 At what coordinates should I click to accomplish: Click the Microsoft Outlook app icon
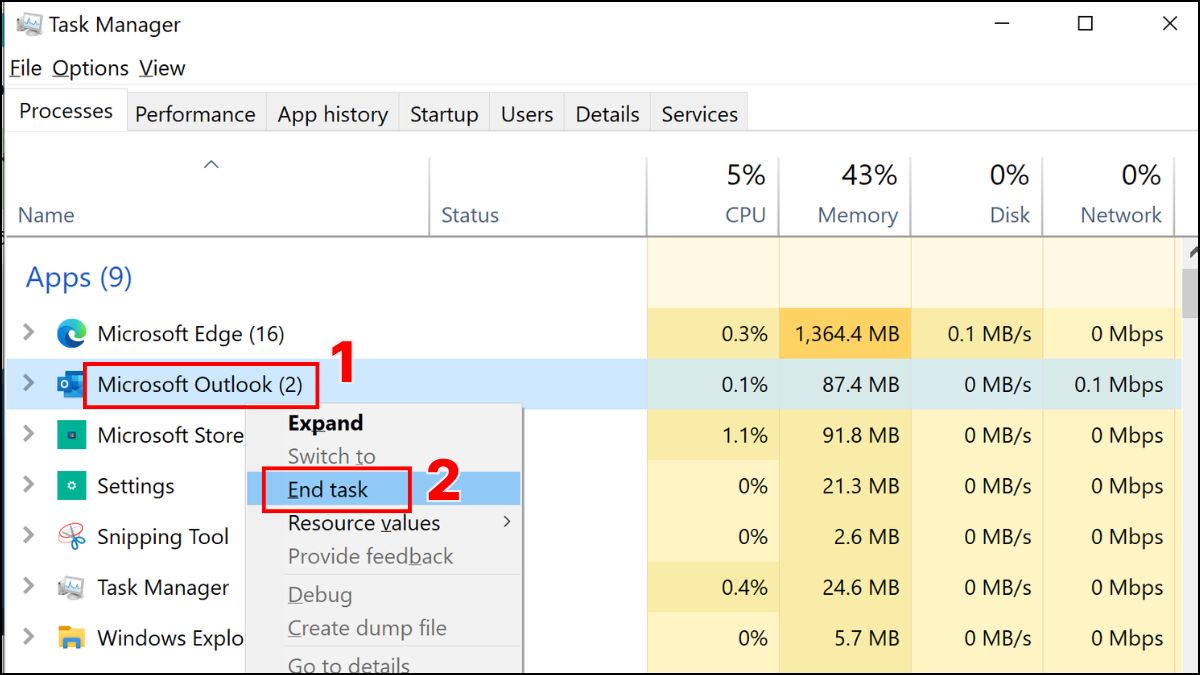pos(71,385)
